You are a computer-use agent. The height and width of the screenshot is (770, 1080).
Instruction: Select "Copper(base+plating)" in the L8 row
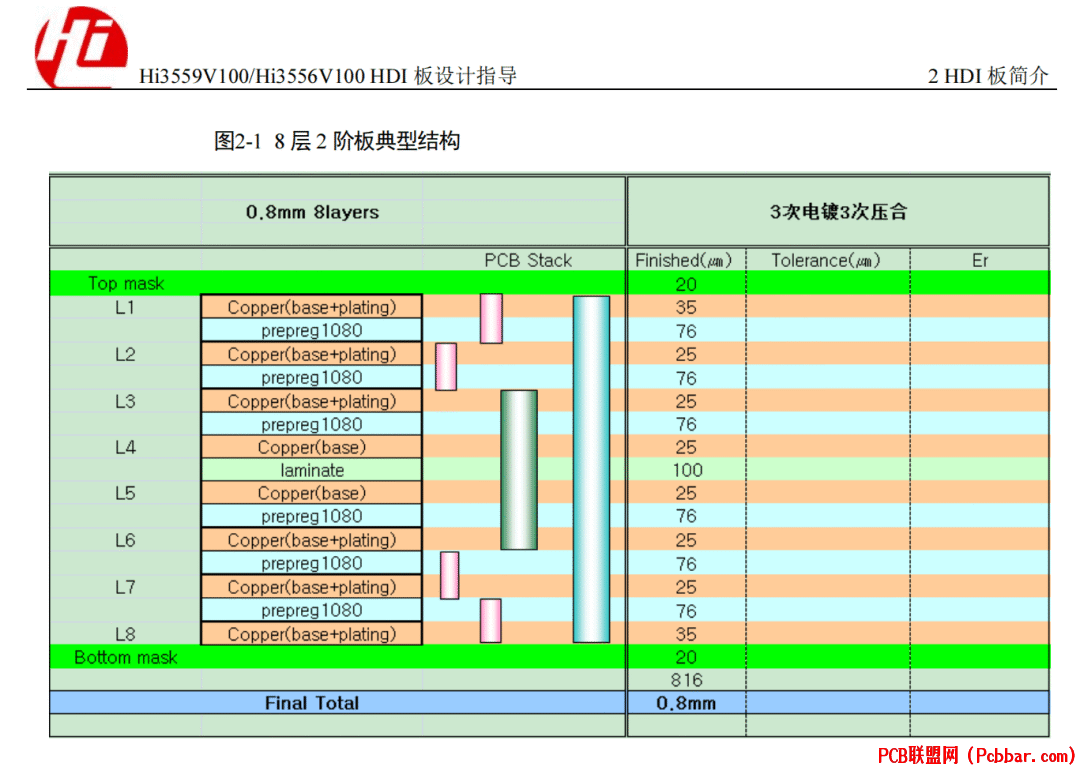[311, 634]
